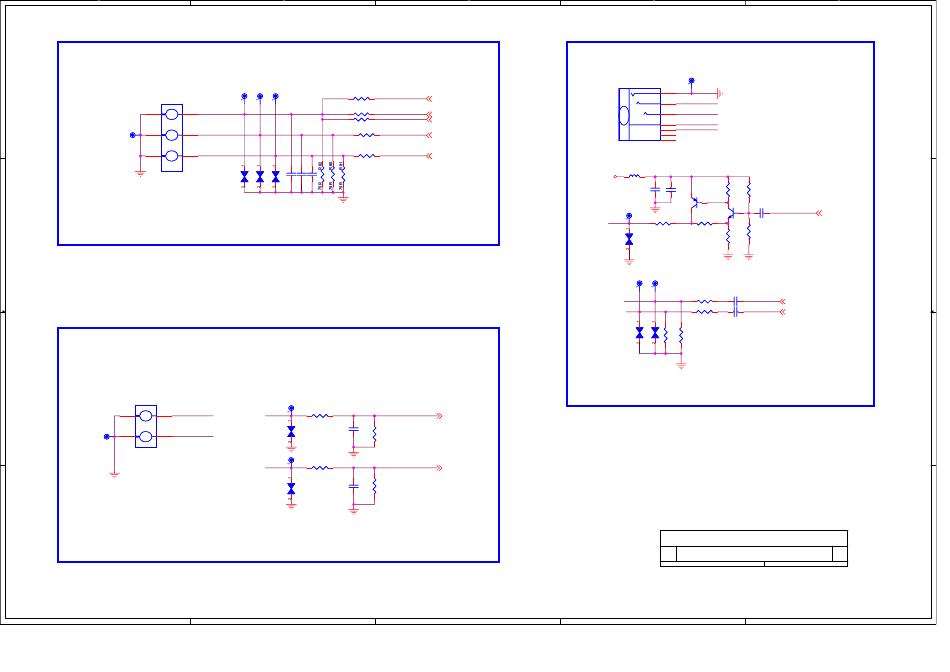Click off-page connector on three-pin connector's bottom line
The image size is (950, 672).
[429, 156]
